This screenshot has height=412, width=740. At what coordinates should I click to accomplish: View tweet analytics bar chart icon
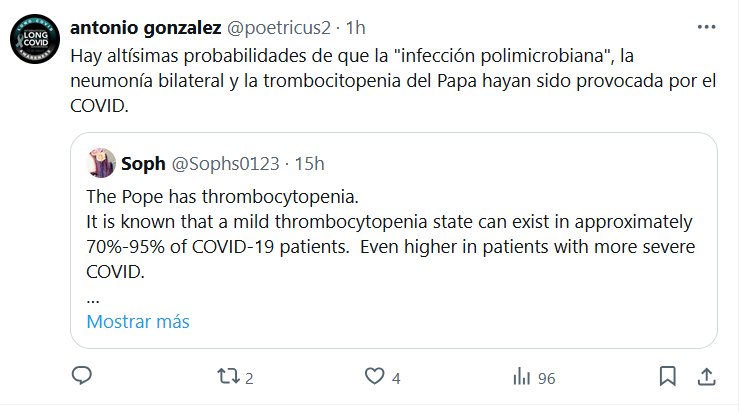520,377
